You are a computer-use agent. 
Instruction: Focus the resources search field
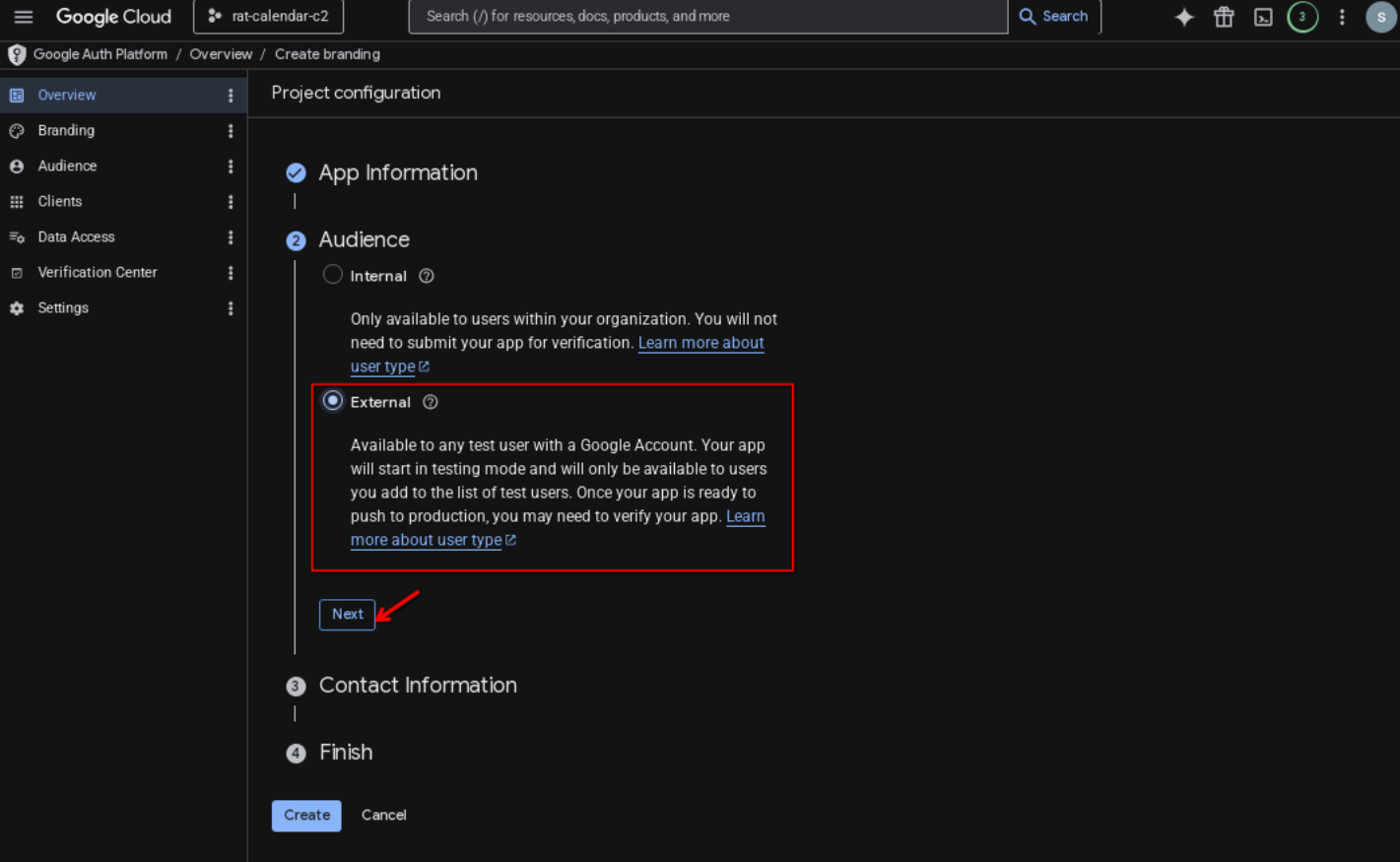coord(707,17)
